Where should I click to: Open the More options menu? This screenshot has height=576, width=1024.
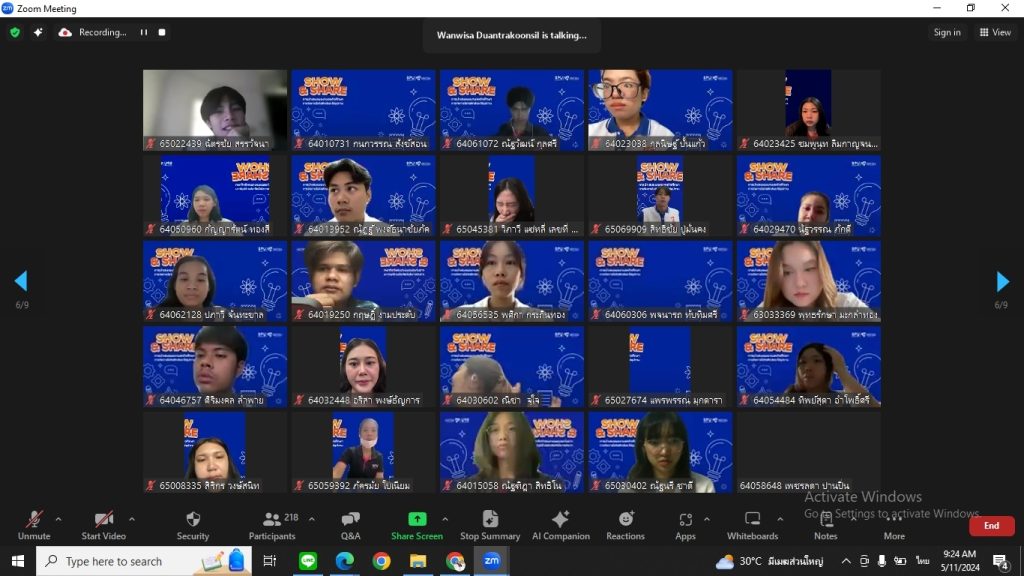[894, 526]
